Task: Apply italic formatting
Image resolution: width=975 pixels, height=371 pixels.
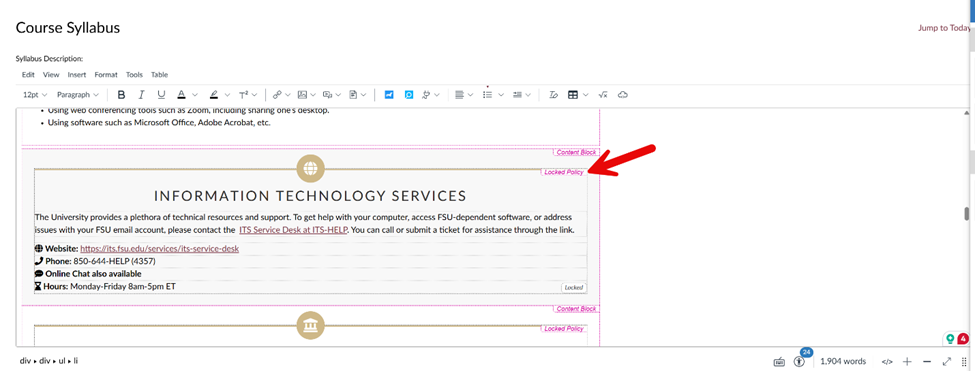Action: click(141, 95)
